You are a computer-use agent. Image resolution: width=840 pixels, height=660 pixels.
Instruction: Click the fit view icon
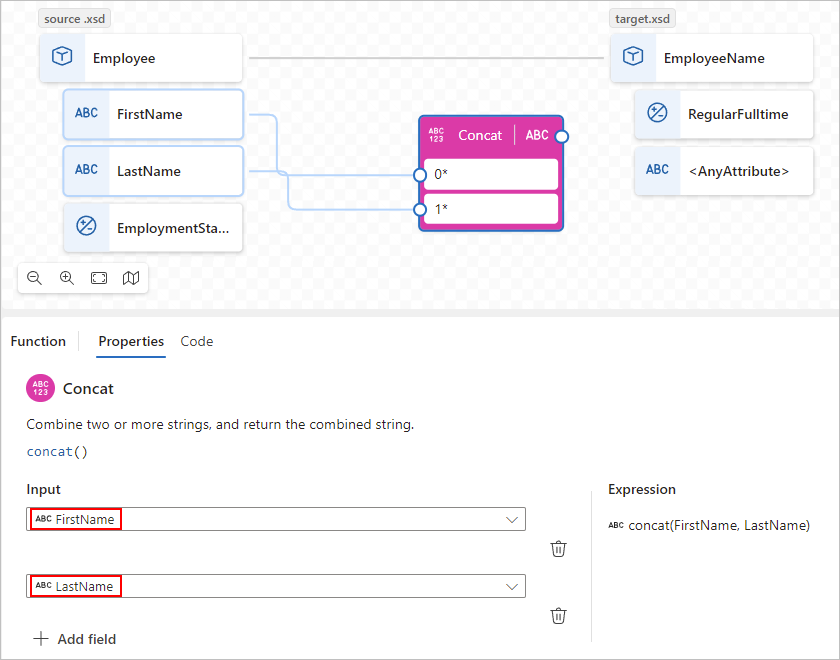(99, 278)
